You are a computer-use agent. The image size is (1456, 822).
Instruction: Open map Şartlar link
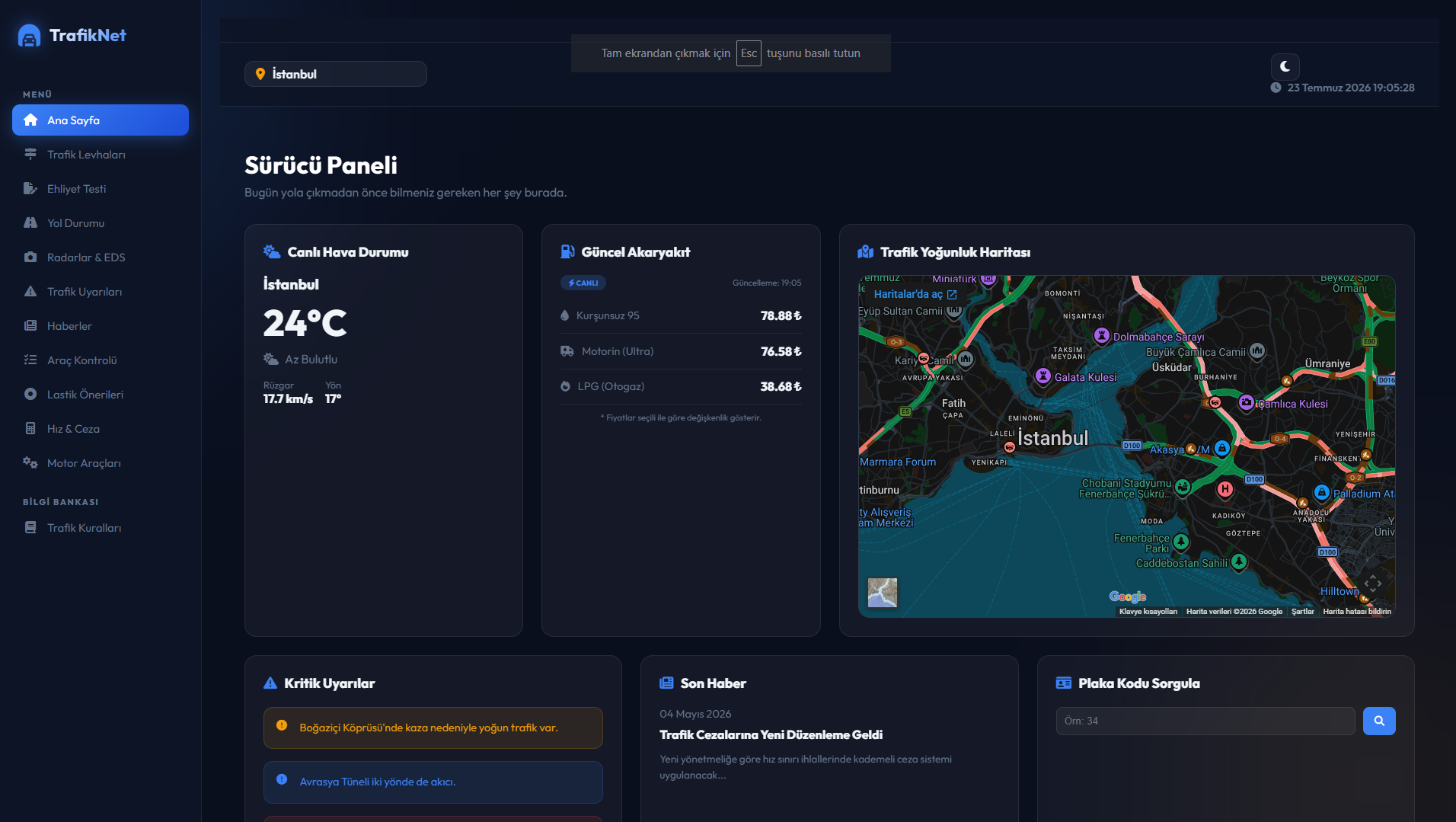click(1302, 612)
